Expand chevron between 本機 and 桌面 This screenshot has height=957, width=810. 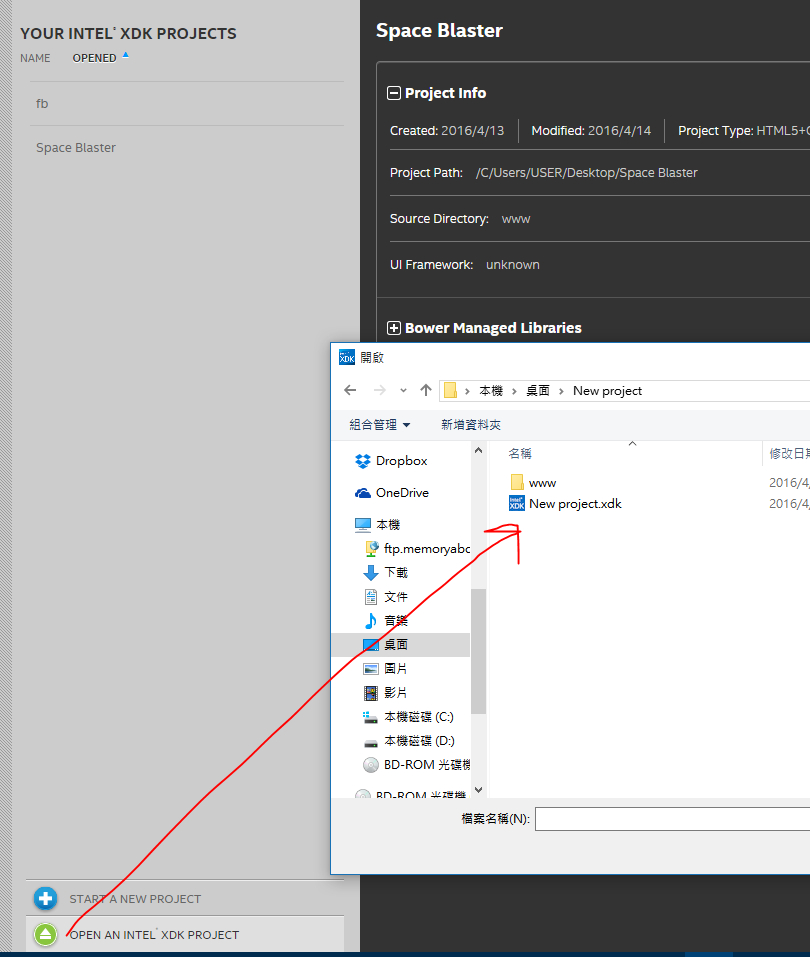click(514, 391)
